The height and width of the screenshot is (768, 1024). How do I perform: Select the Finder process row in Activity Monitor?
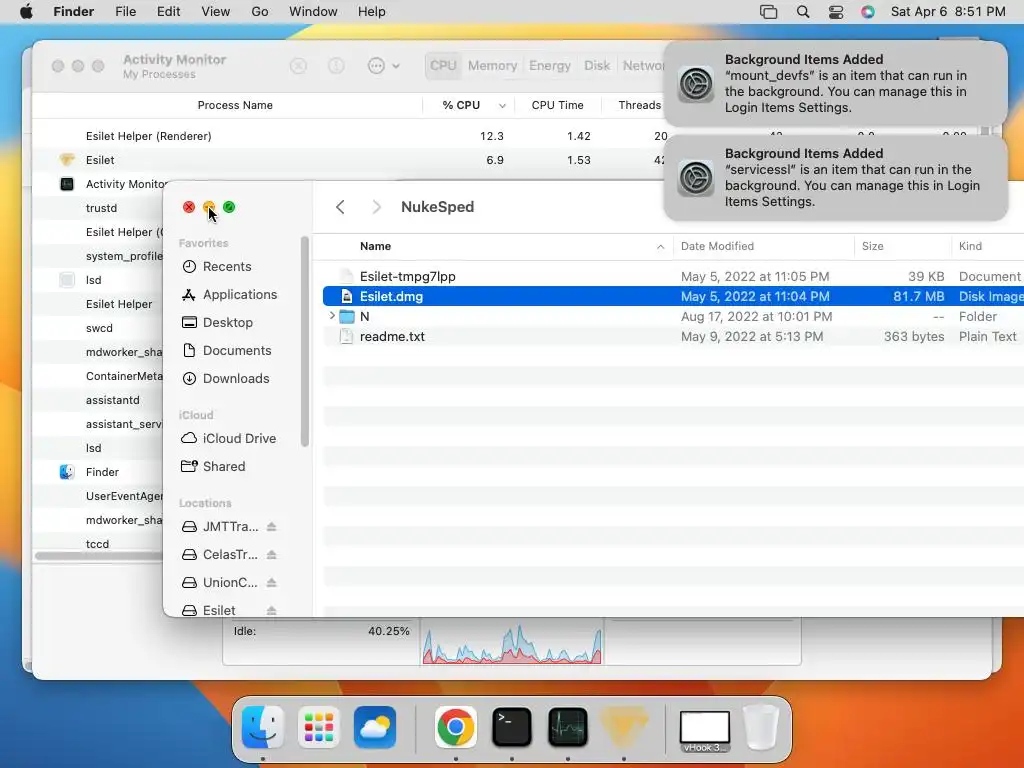(98, 472)
